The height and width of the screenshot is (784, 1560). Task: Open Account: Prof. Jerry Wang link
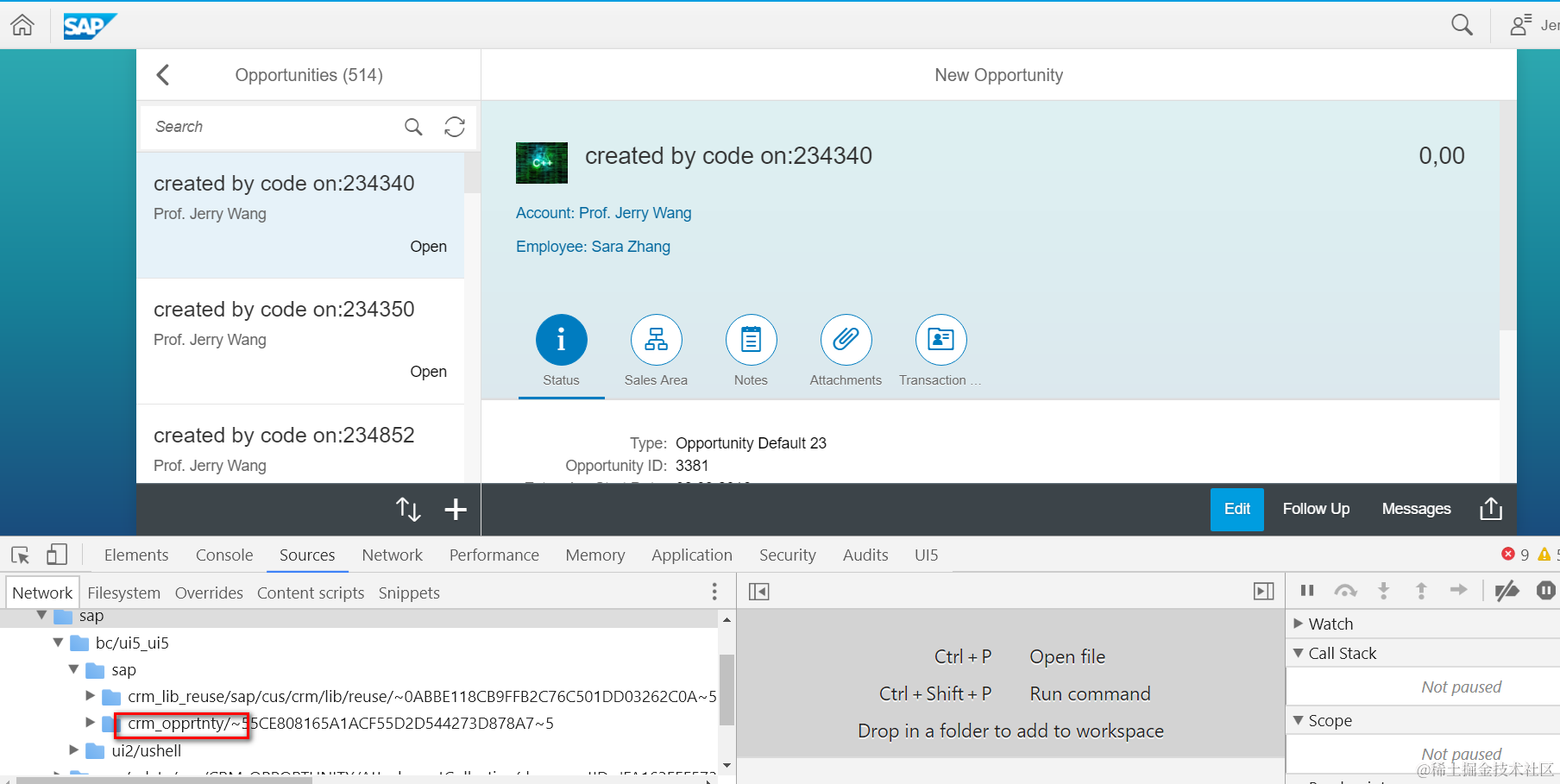point(604,213)
